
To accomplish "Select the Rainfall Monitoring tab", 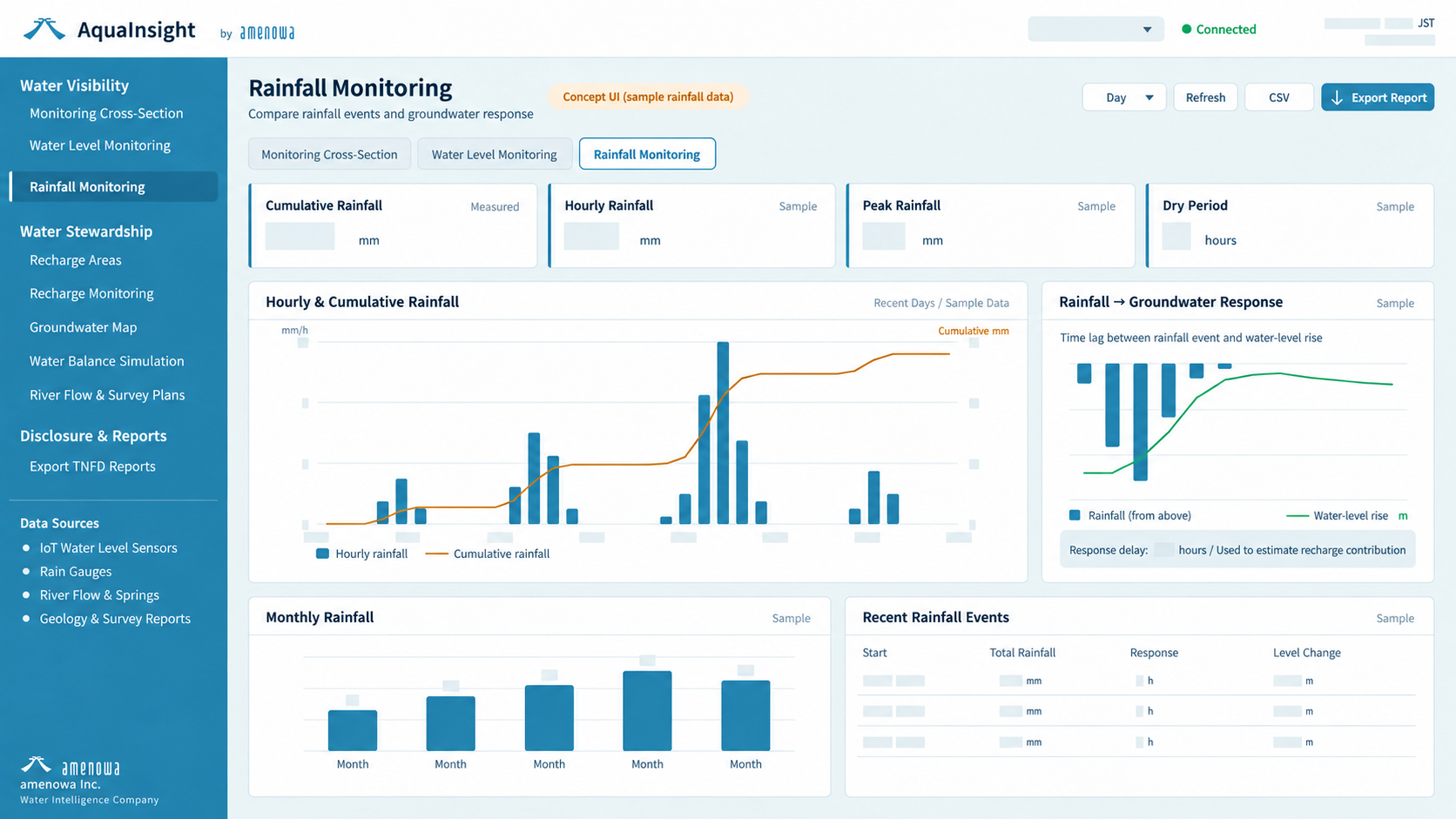I will coord(647,154).
